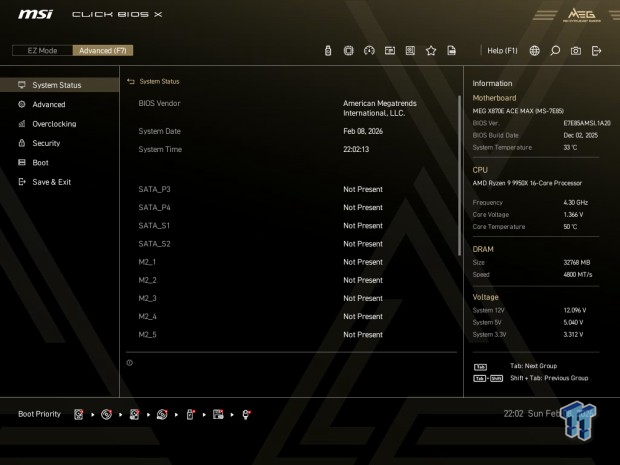
Task: Click the toolbar icon right of the gauge
Action: pyautogui.click(x=390, y=51)
